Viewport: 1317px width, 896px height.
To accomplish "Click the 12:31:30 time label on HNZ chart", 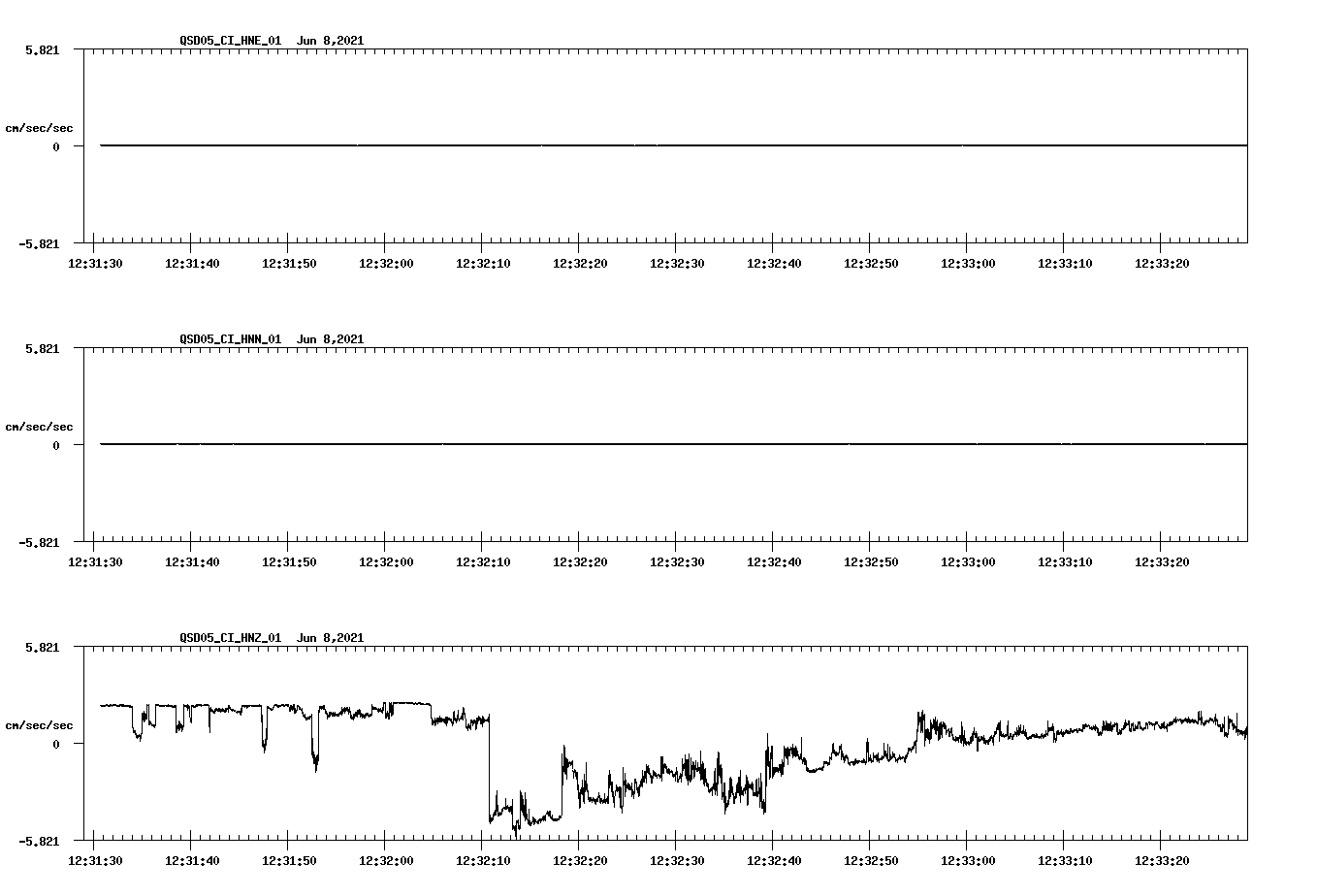I will click(x=95, y=861).
